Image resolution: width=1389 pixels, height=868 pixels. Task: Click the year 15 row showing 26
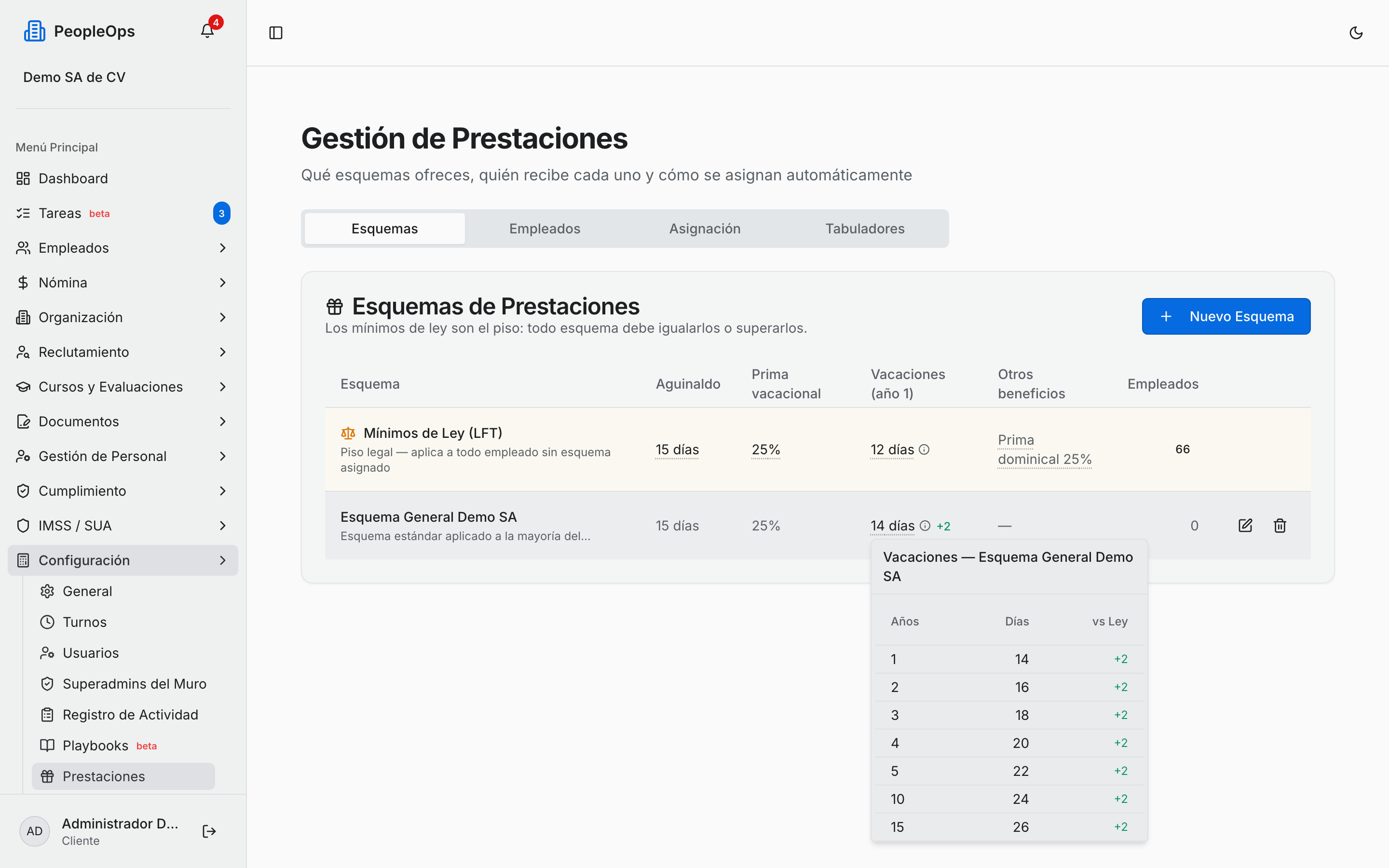[1009, 827]
